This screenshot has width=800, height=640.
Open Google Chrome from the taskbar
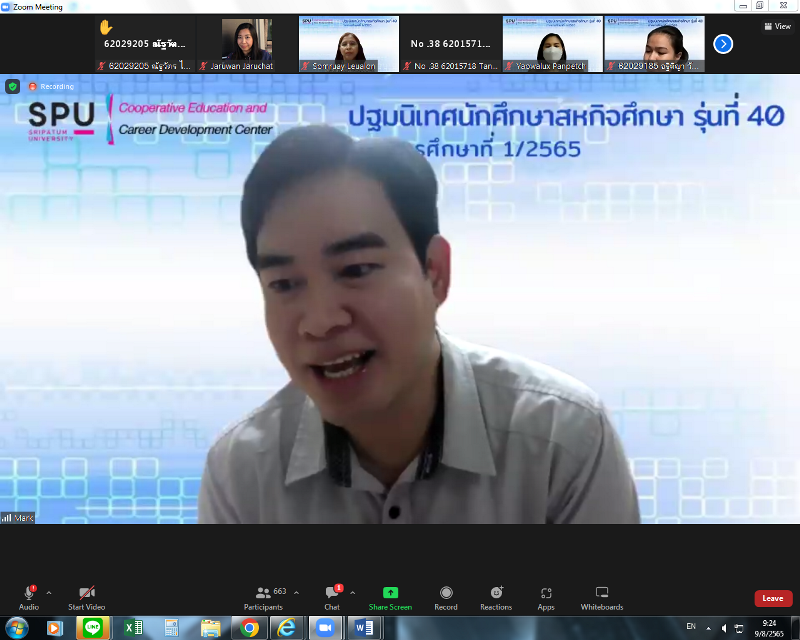click(249, 627)
